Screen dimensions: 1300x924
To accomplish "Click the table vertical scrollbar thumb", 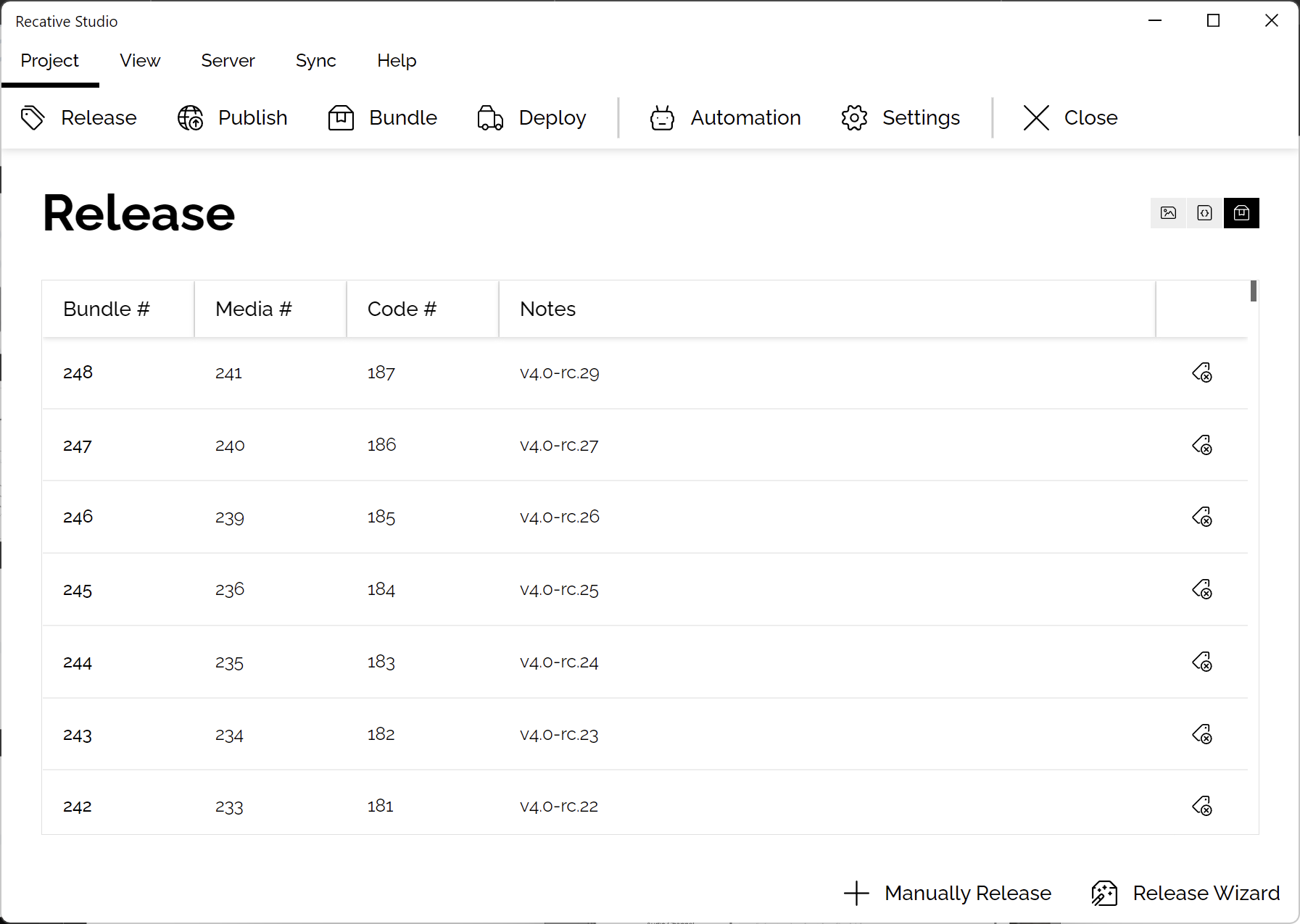I will [1254, 291].
